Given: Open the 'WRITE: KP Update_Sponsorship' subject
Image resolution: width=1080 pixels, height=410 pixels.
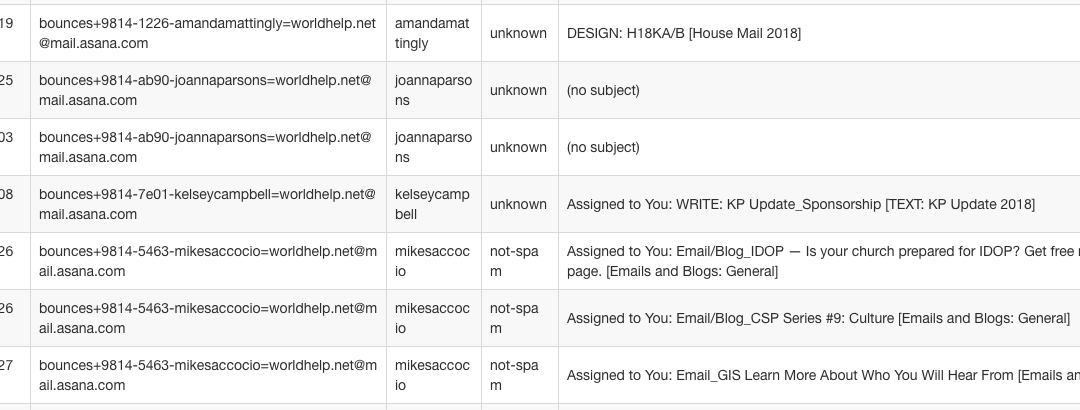Looking at the screenshot, I should tap(800, 204).
